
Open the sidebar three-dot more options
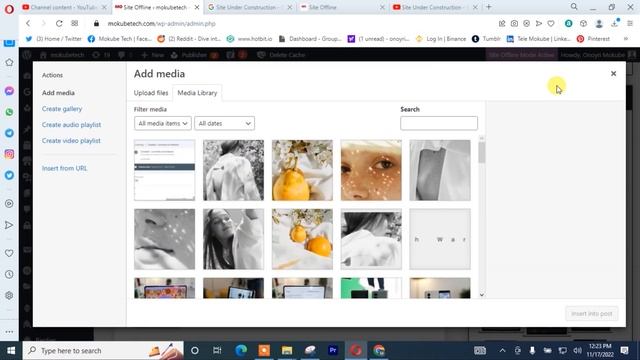[x=9, y=332]
